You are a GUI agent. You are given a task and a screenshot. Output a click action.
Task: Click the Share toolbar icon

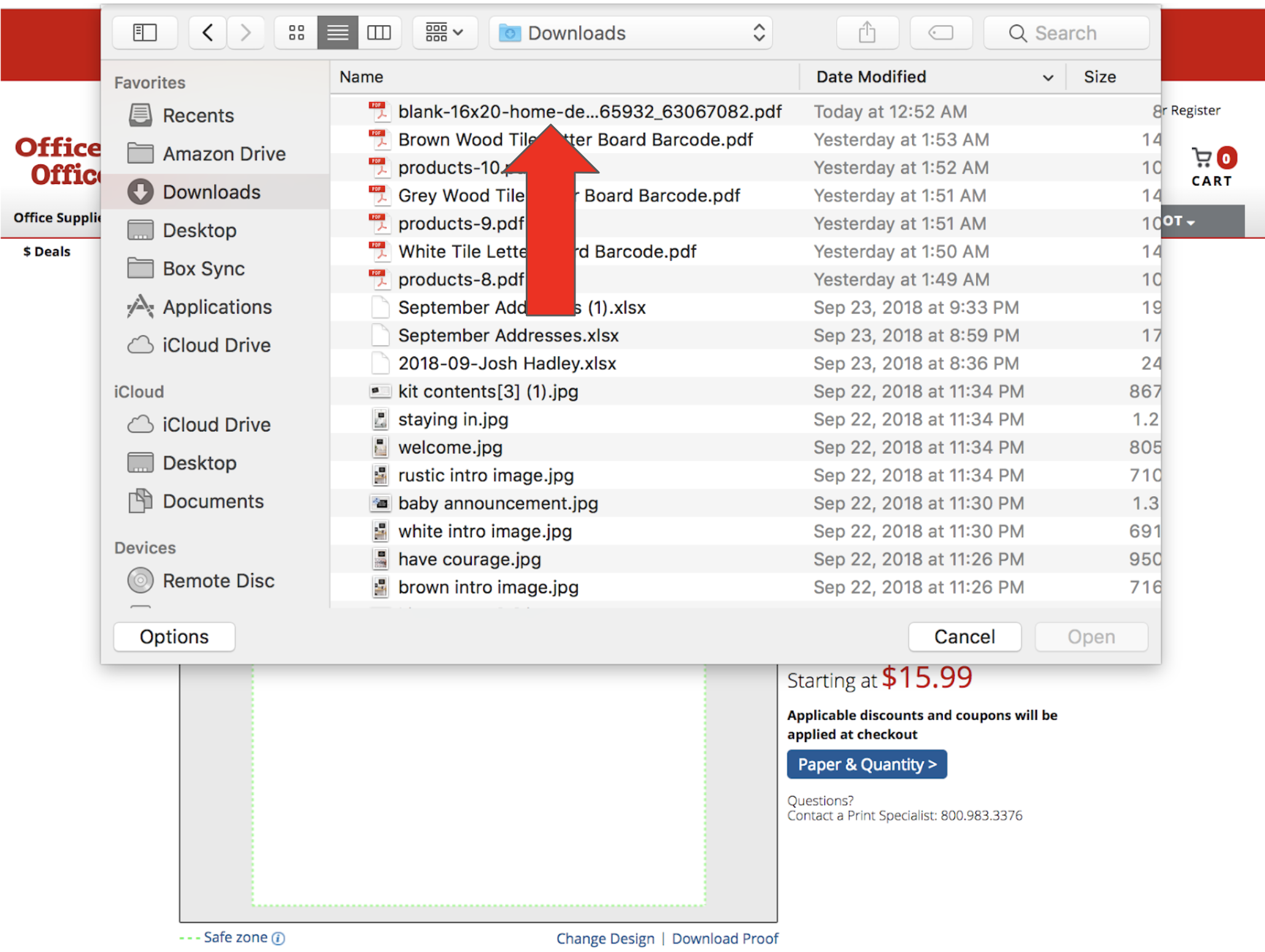click(866, 33)
